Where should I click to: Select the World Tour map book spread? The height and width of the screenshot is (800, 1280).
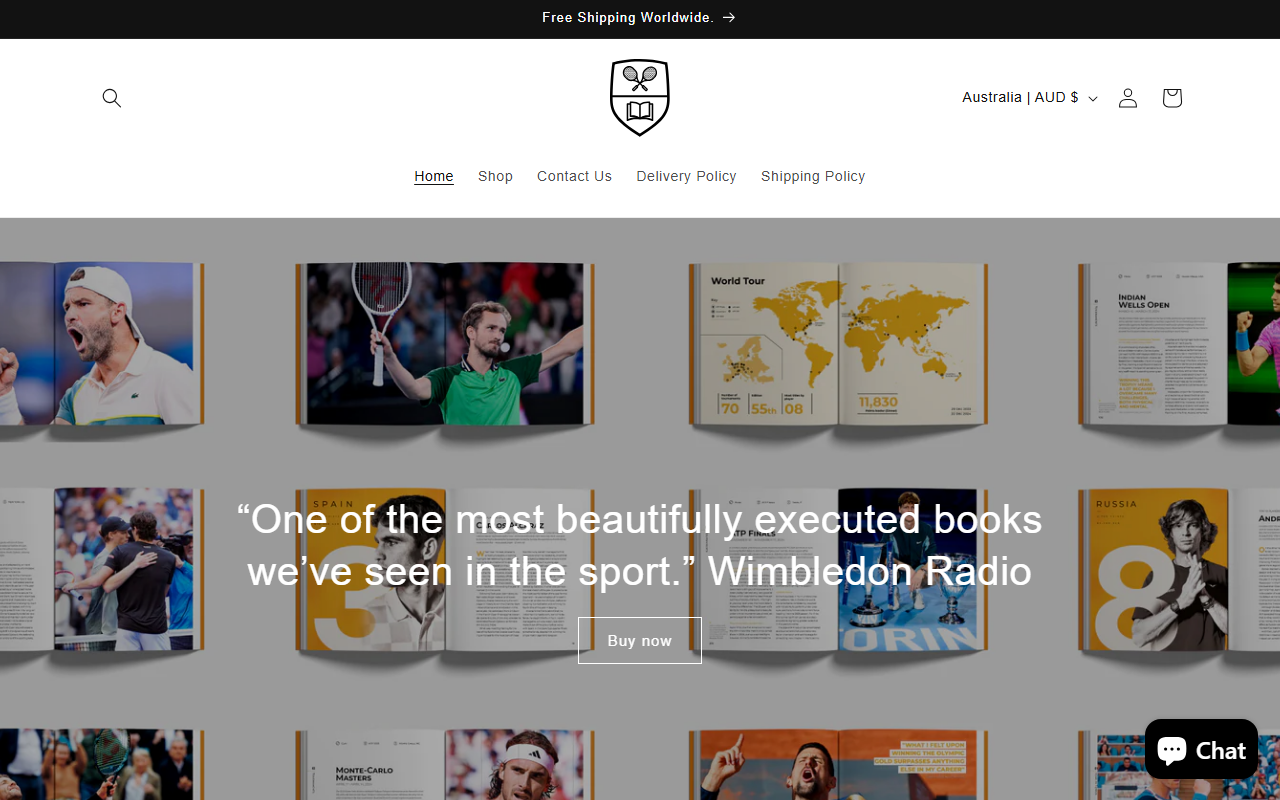click(x=838, y=344)
